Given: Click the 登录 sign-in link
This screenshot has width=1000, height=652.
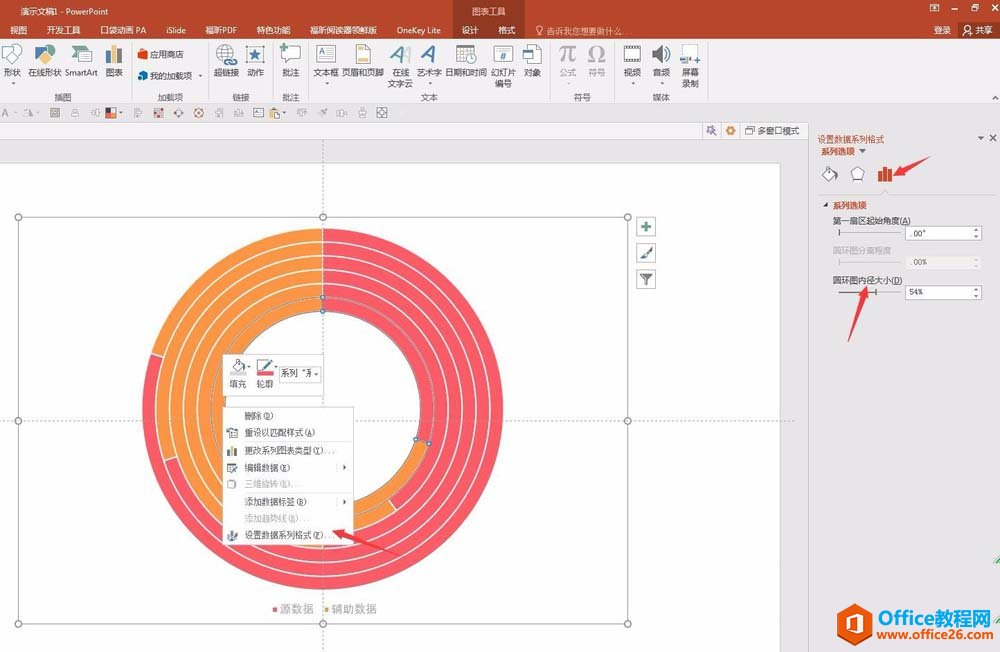Looking at the screenshot, I should [942, 30].
